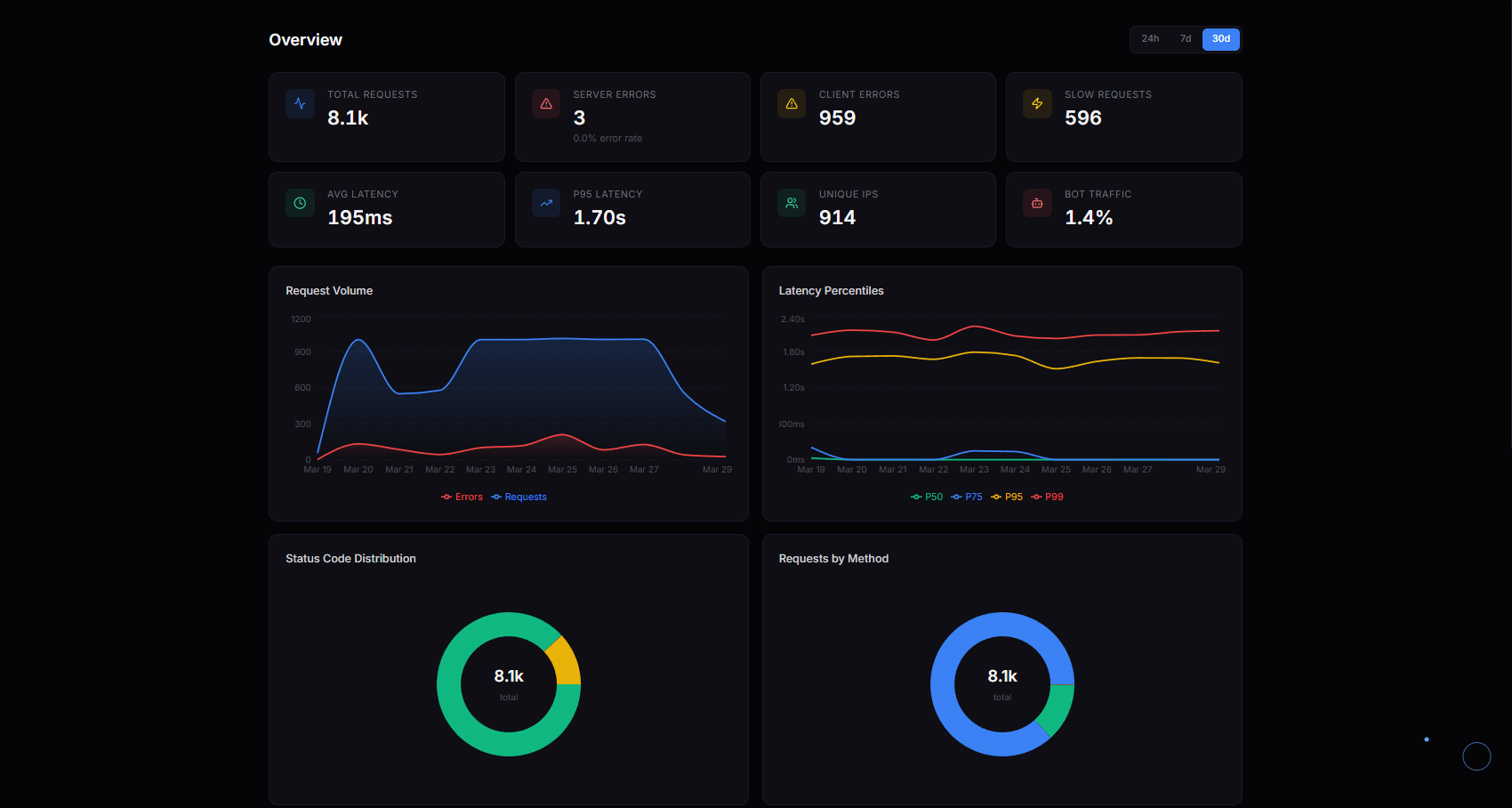Click the round floating button at bottom right

point(1476,756)
